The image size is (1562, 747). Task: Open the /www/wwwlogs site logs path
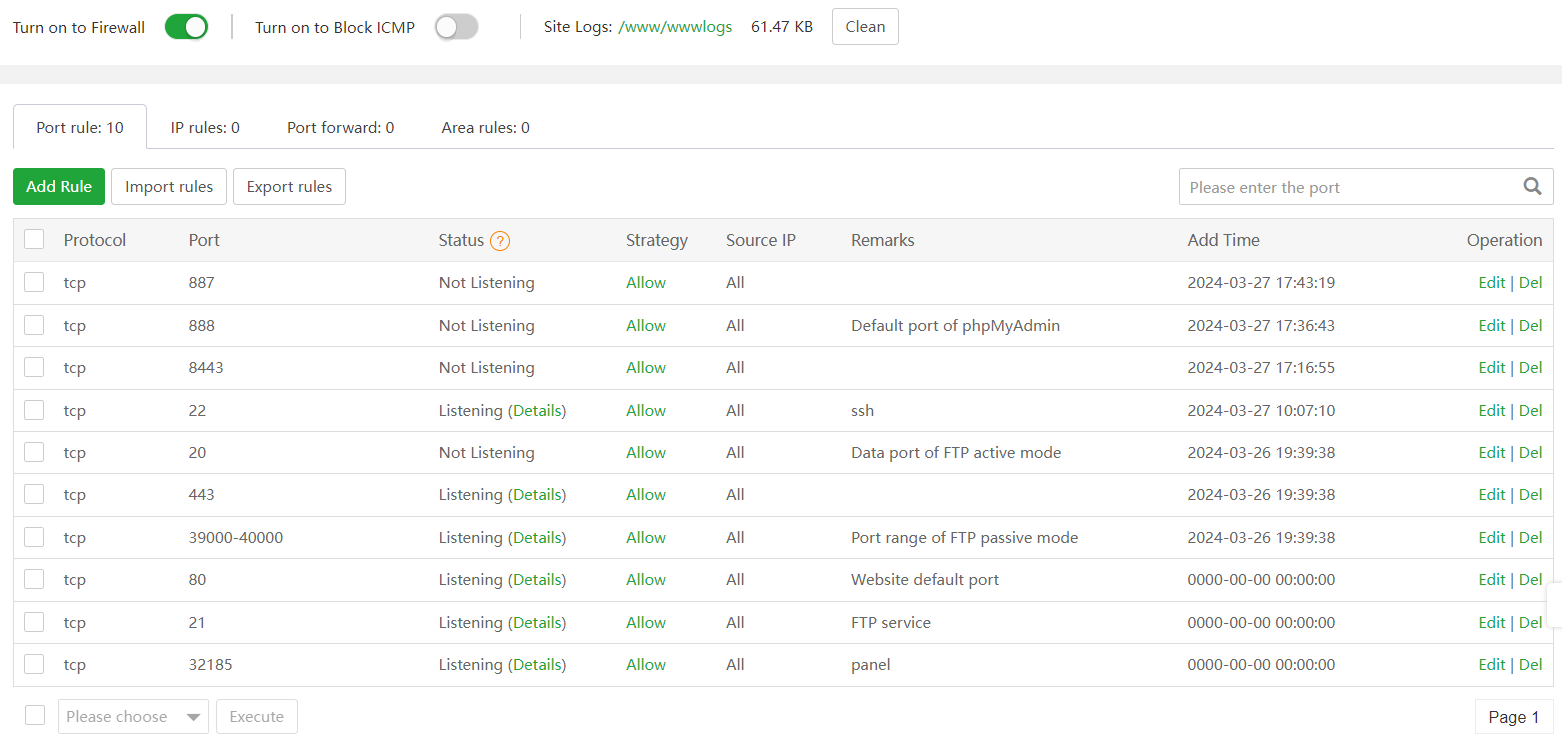(675, 27)
